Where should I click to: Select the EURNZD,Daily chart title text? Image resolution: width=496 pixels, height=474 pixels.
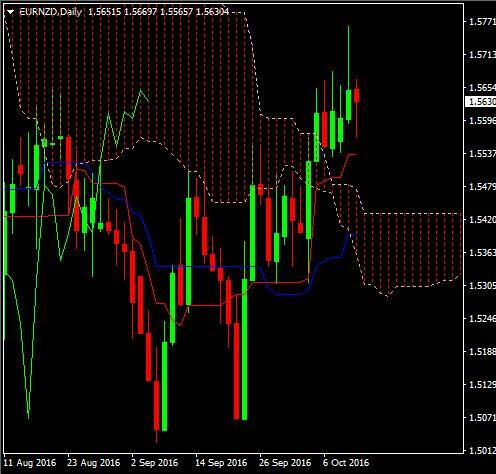click(51, 12)
